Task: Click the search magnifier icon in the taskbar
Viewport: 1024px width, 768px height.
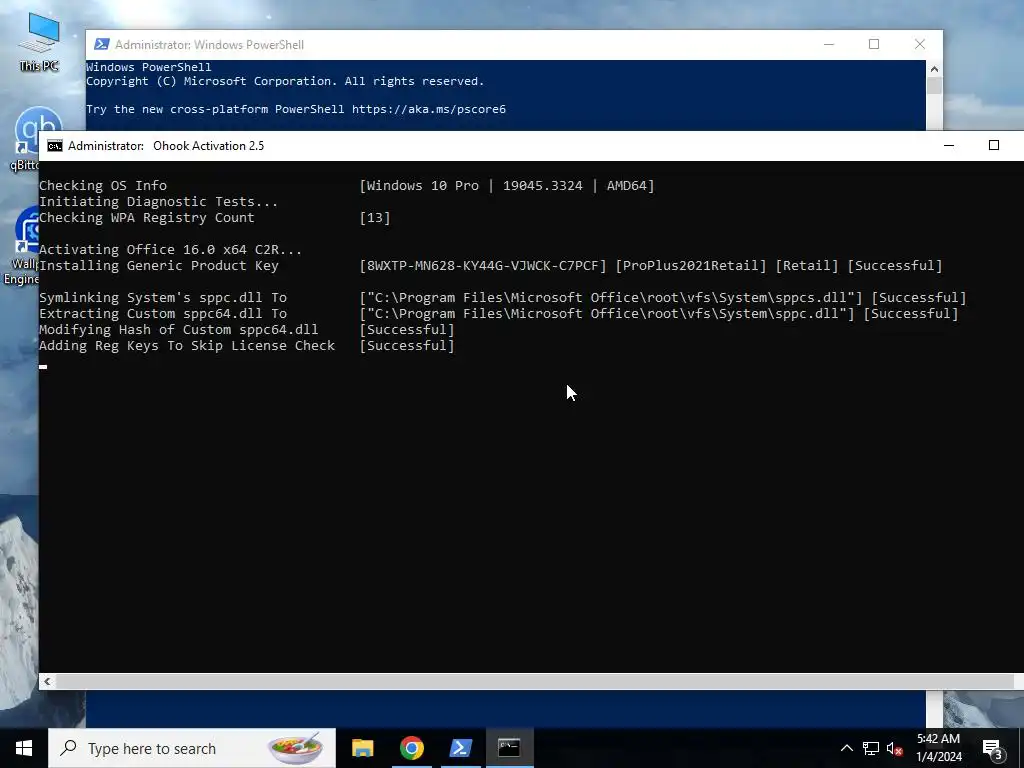Action: [68, 748]
